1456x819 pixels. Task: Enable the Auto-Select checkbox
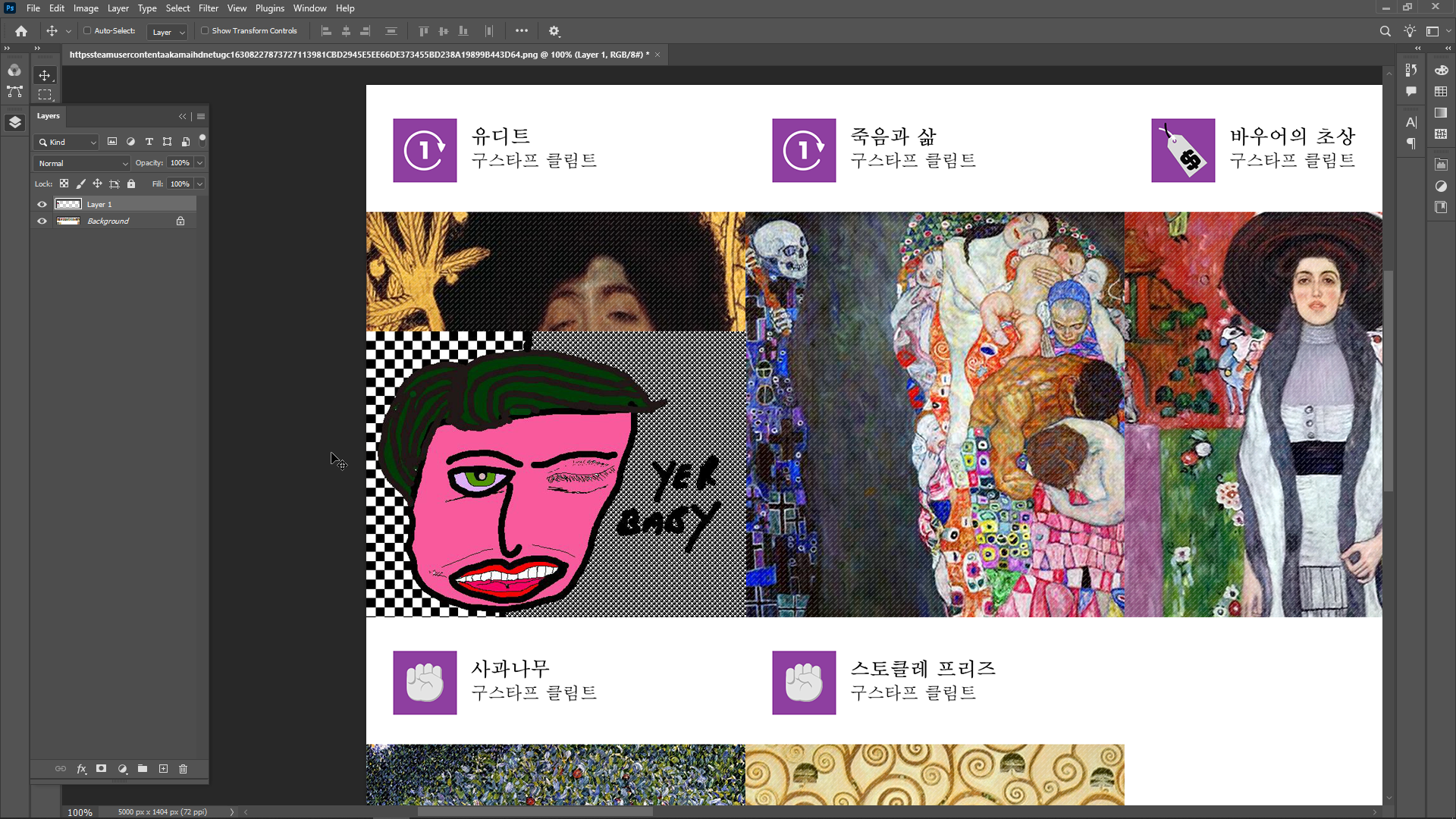point(87,31)
